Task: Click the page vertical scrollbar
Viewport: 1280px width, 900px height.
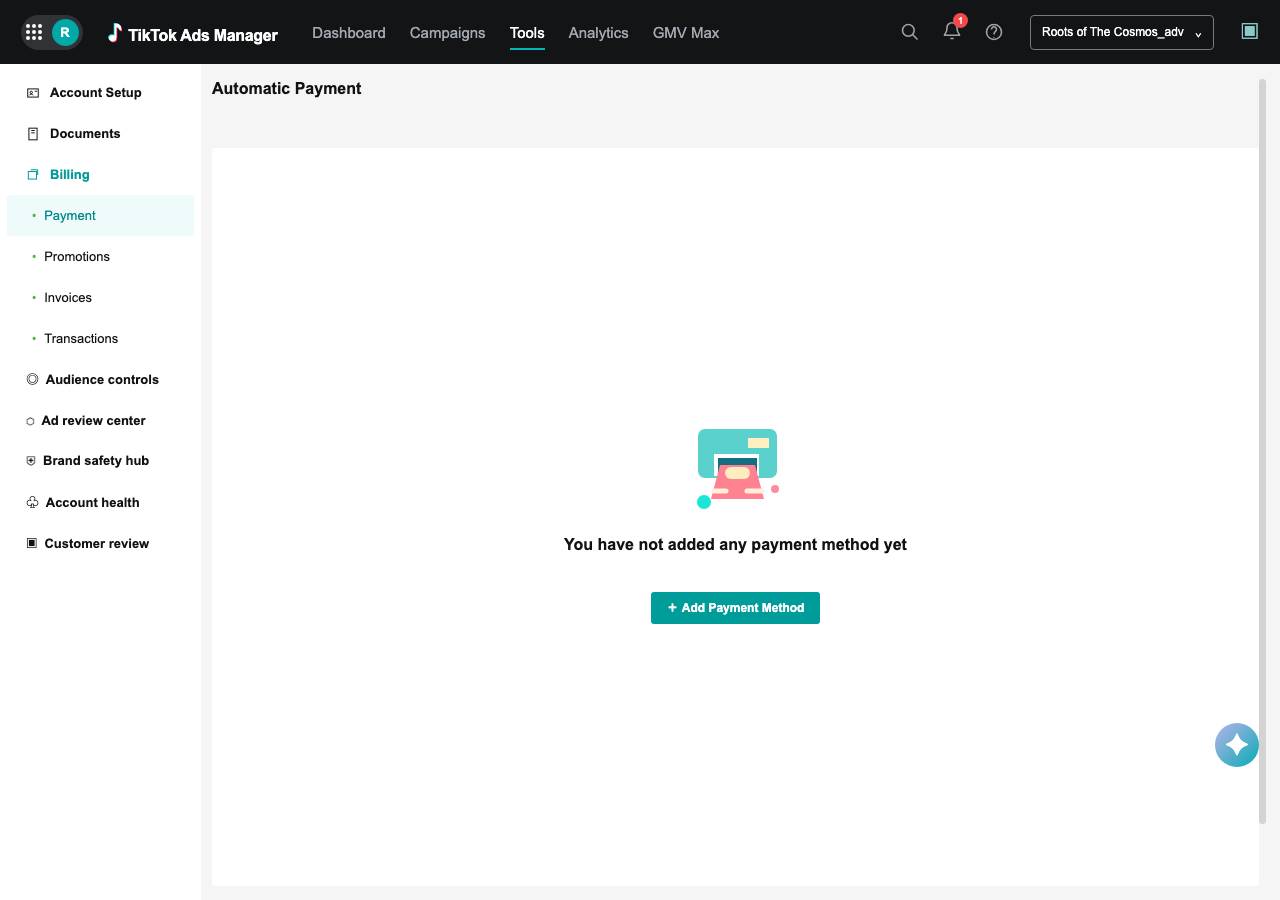Action: point(1262,451)
